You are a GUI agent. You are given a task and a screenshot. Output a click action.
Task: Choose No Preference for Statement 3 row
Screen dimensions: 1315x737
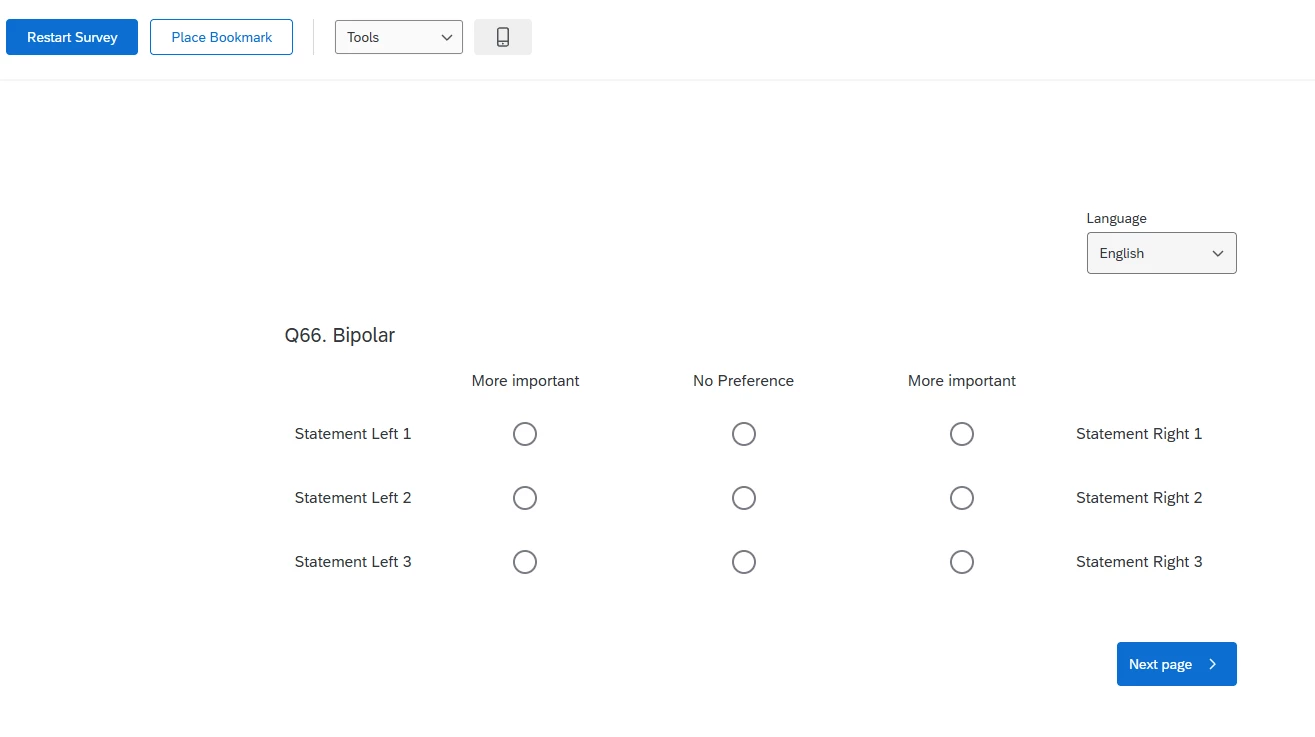(743, 562)
